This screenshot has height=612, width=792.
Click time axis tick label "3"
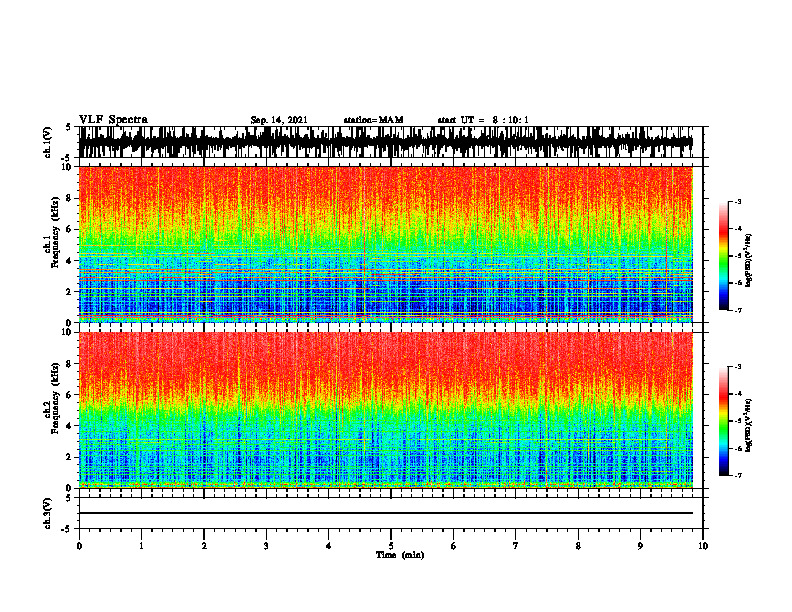point(266,546)
